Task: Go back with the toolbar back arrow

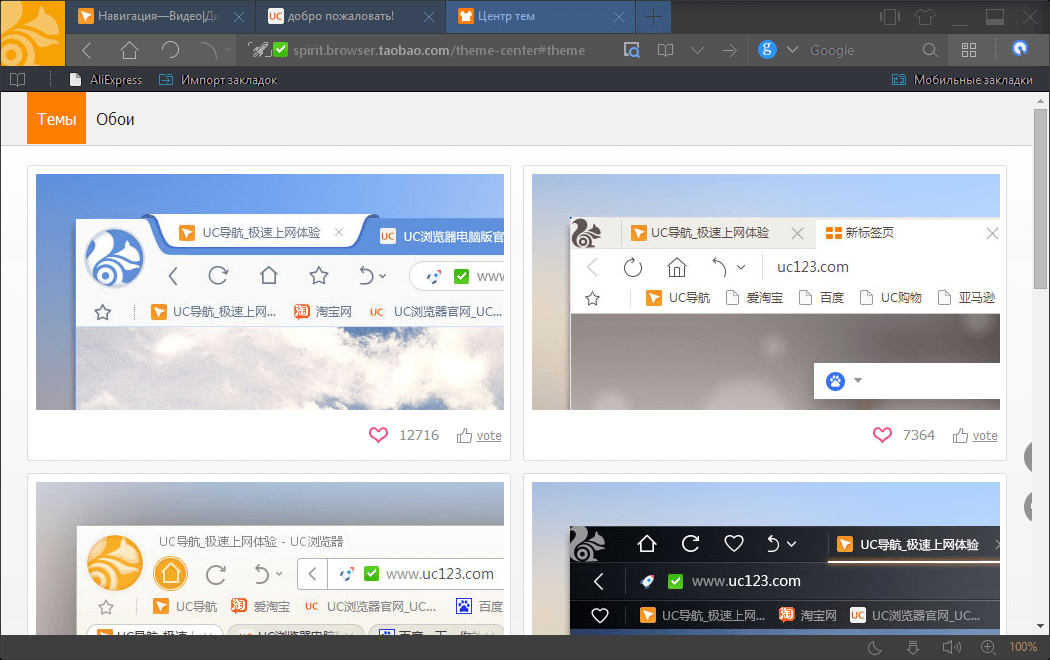Action: pyautogui.click(x=86, y=50)
